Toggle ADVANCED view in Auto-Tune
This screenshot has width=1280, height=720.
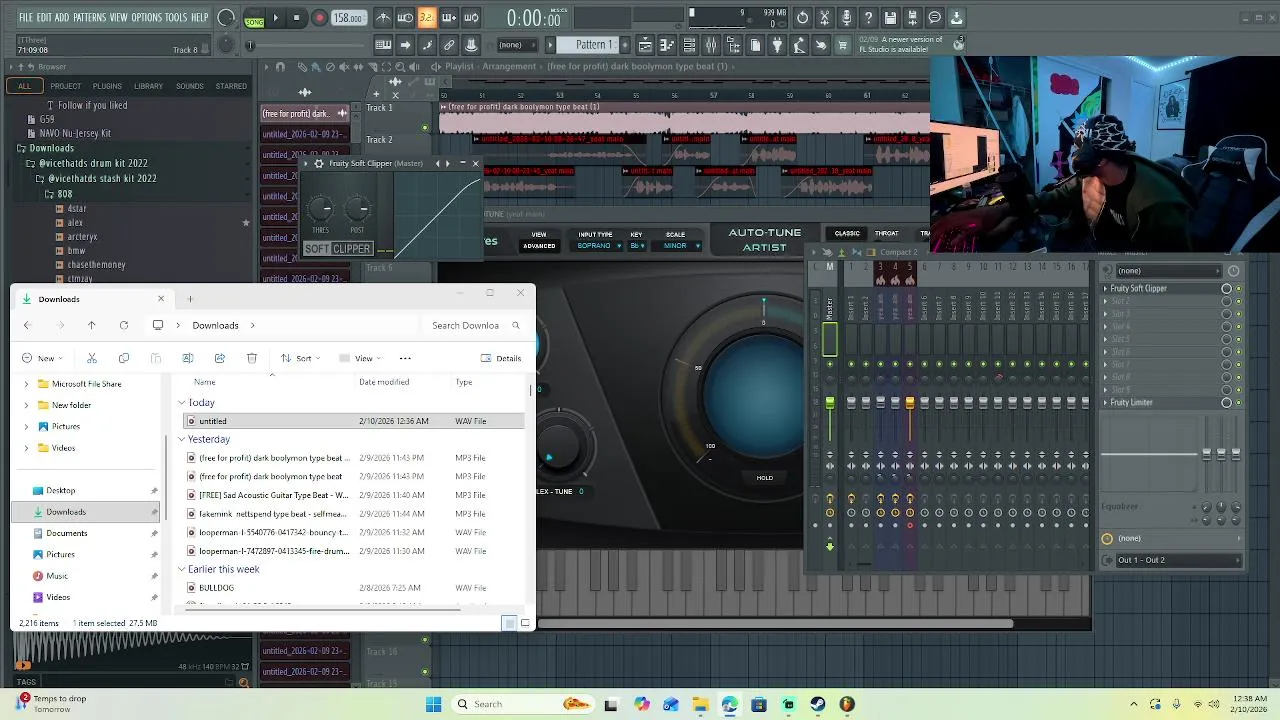[538, 246]
